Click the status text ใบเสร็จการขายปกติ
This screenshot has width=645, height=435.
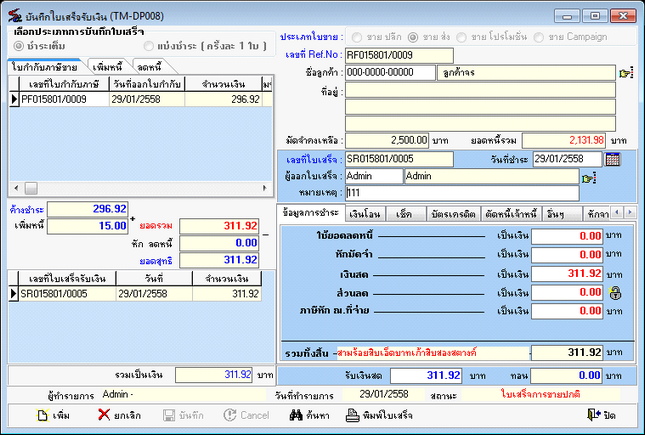(x=541, y=394)
